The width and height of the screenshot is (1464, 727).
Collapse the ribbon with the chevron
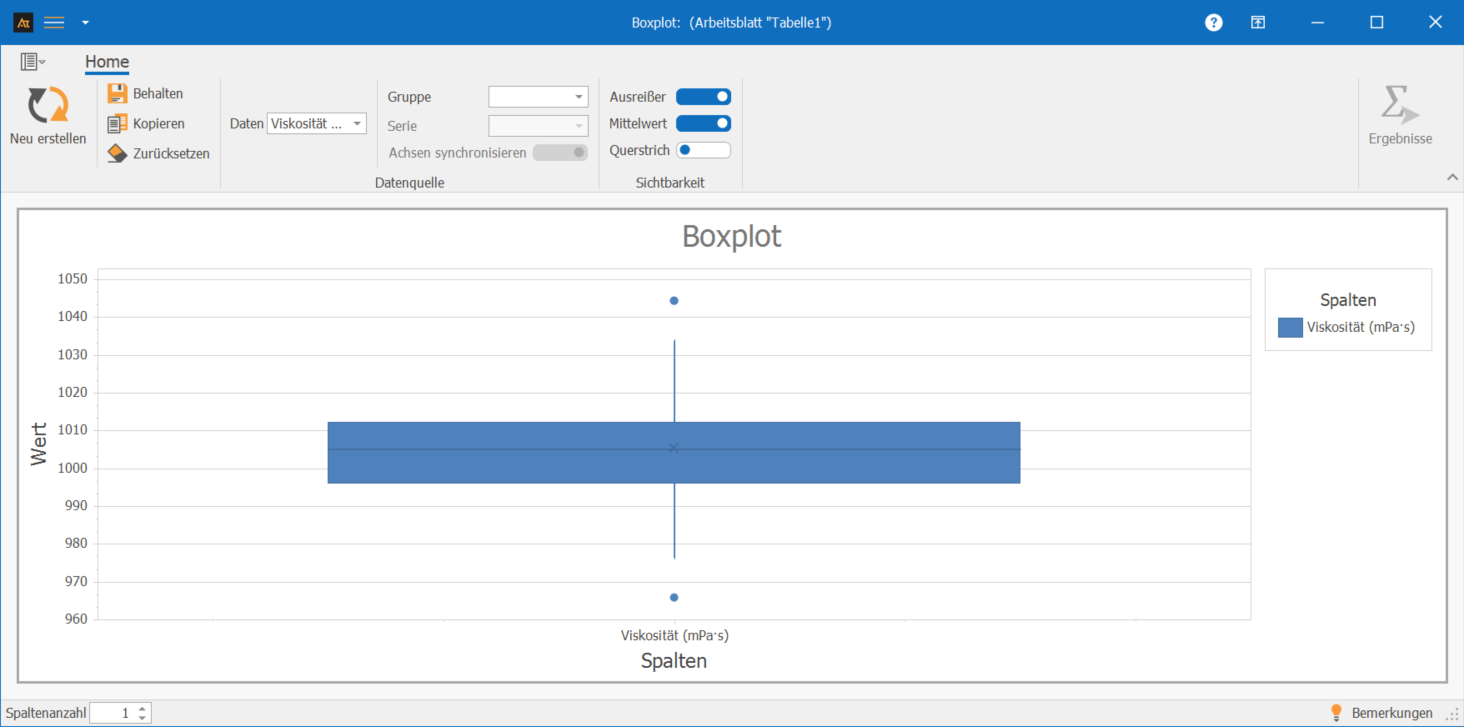(1452, 177)
